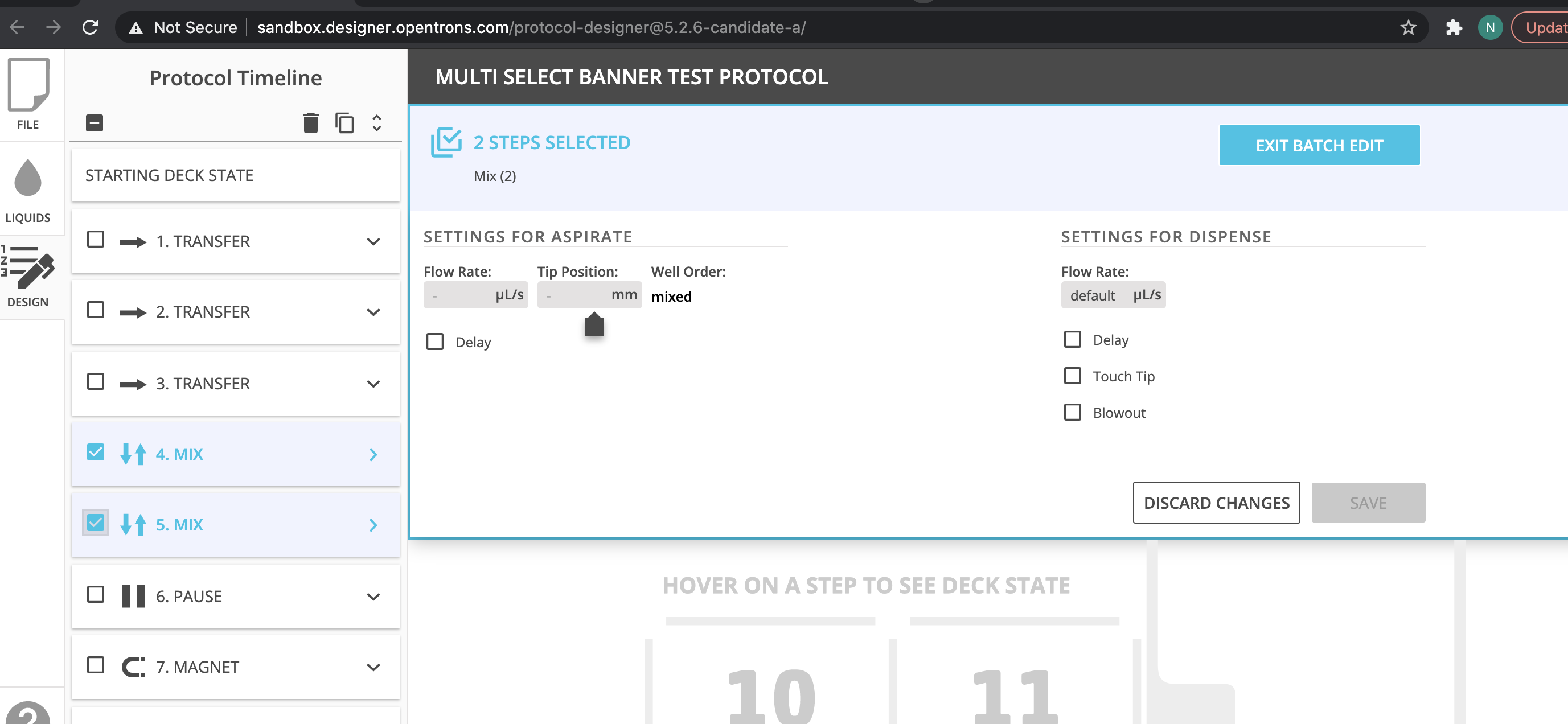Click the dispense Flow Rate default field
Screen dimensions: 1568x724
click(1113, 295)
